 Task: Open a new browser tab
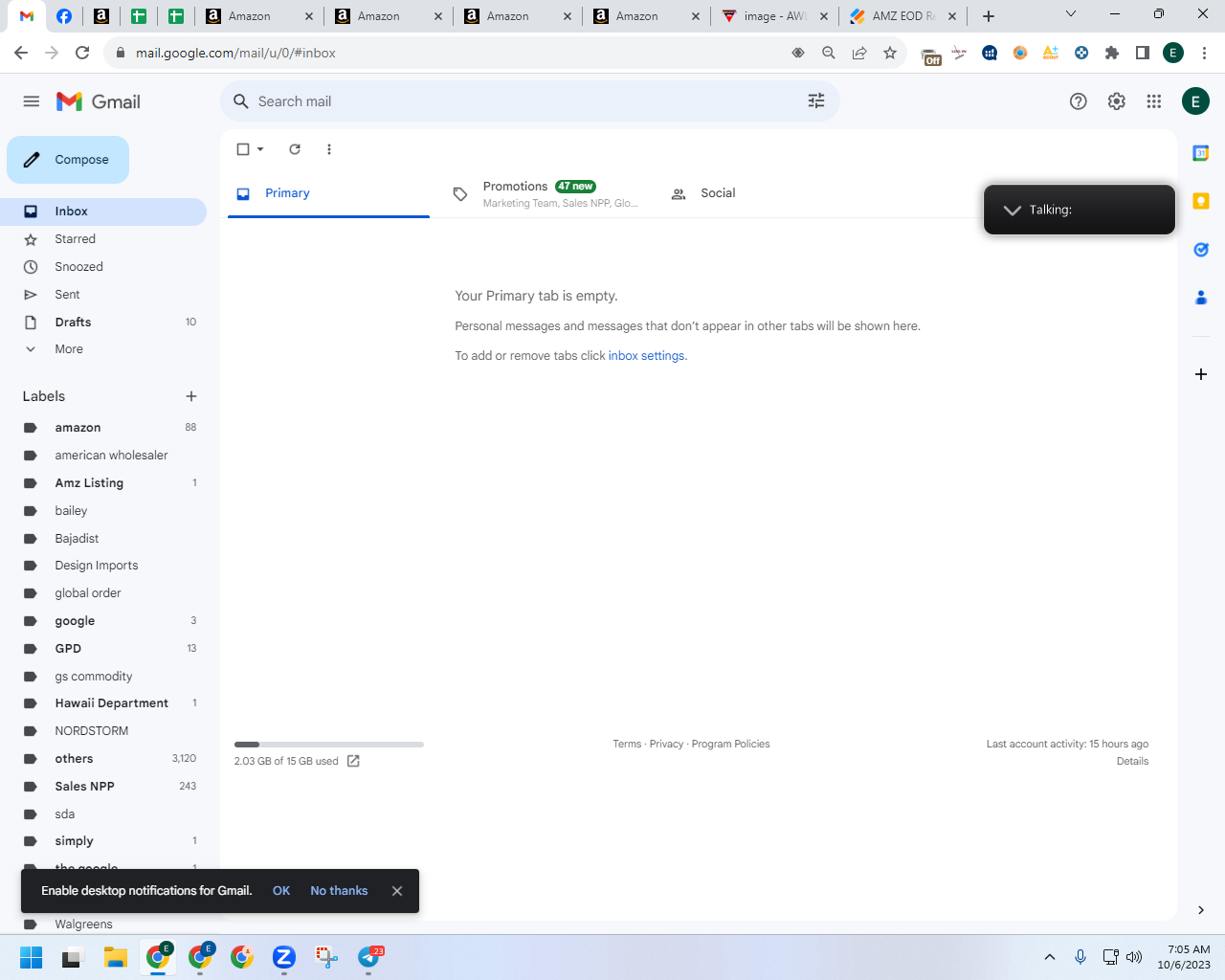[989, 15]
